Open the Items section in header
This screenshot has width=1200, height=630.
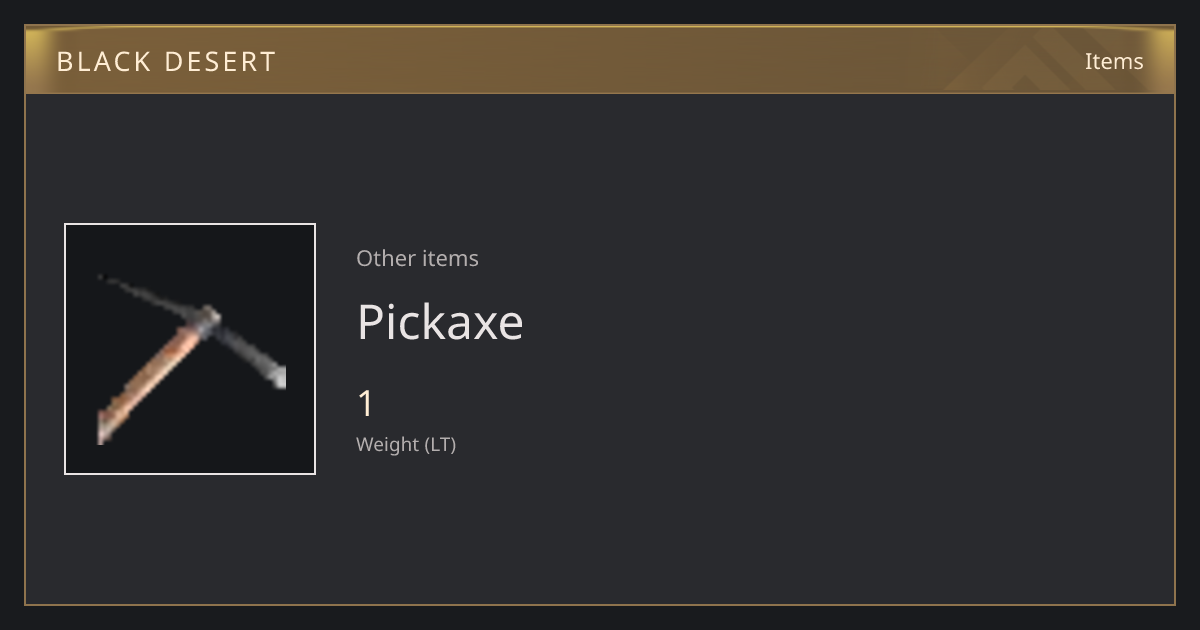point(1114,61)
